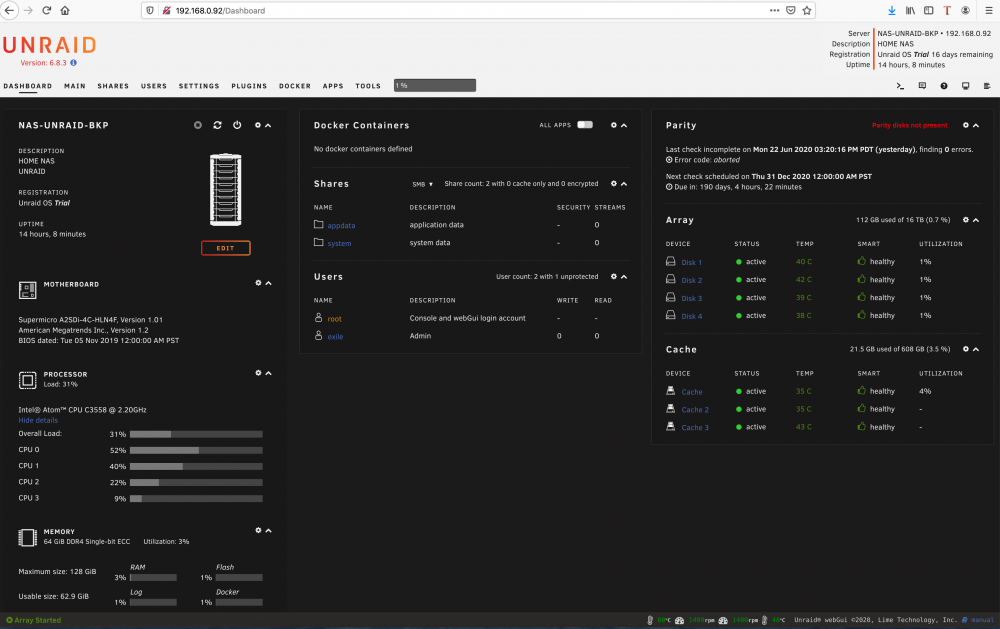The image size is (1000, 629).
Task: Collapse the Memory section
Action: pyautogui.click(x=268, y=530)
